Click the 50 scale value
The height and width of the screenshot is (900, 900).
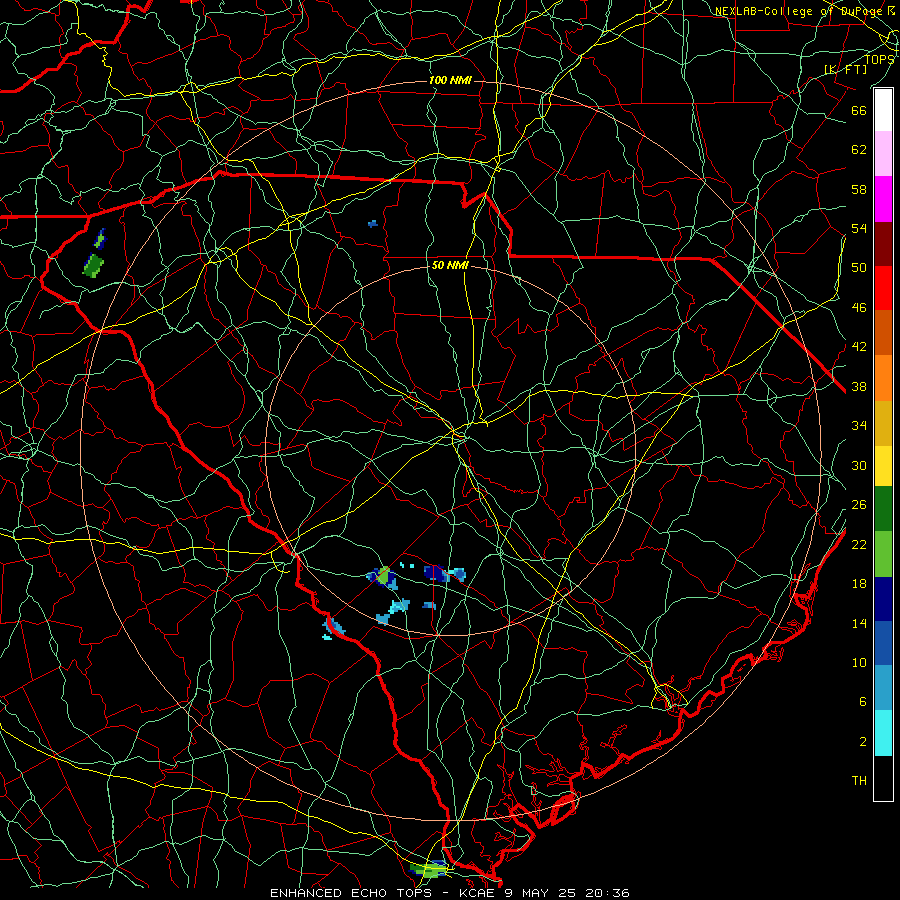pos(859,268)
